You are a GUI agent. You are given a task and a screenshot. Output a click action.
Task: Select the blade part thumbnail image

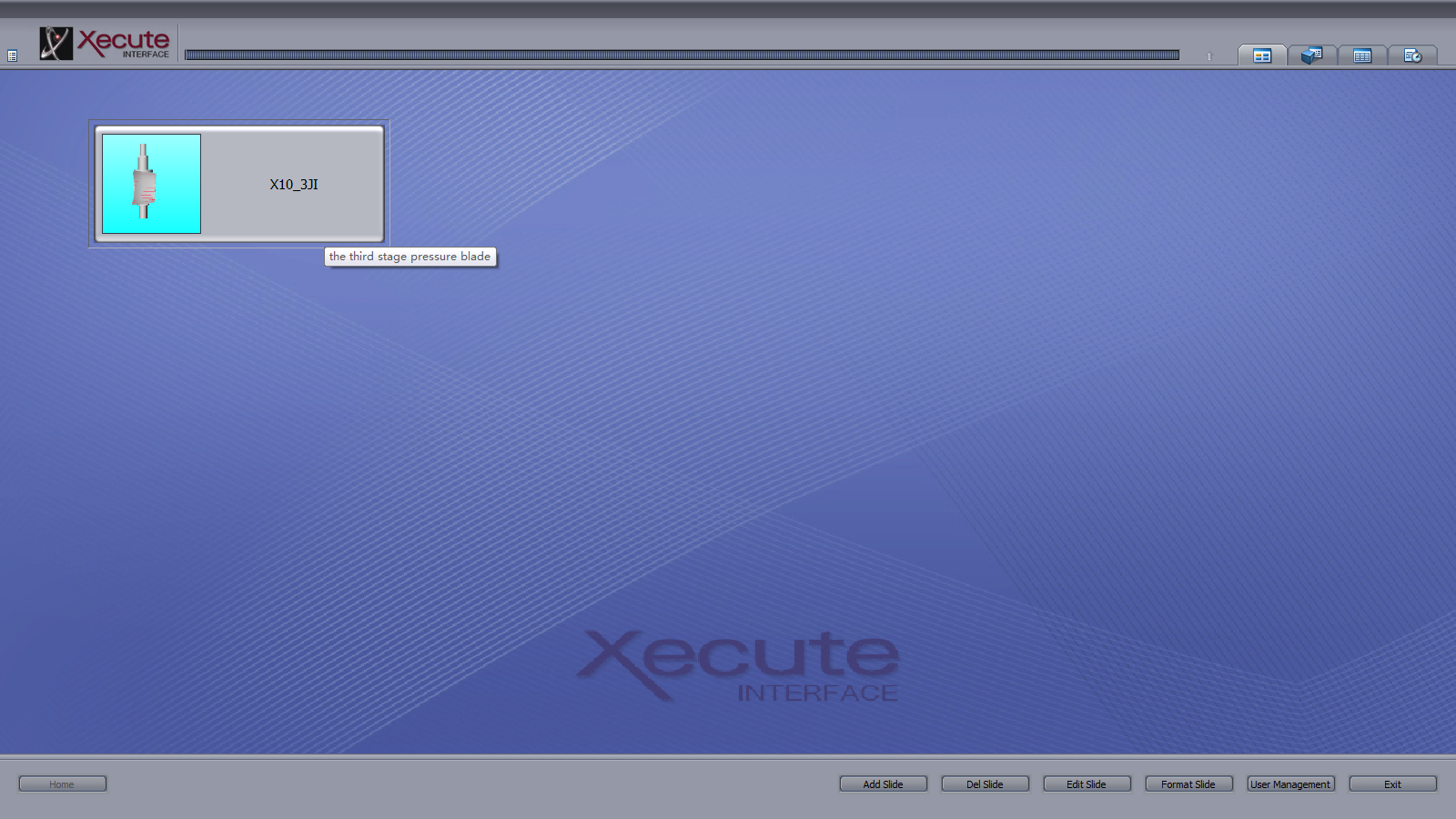[x=152, y=184]
